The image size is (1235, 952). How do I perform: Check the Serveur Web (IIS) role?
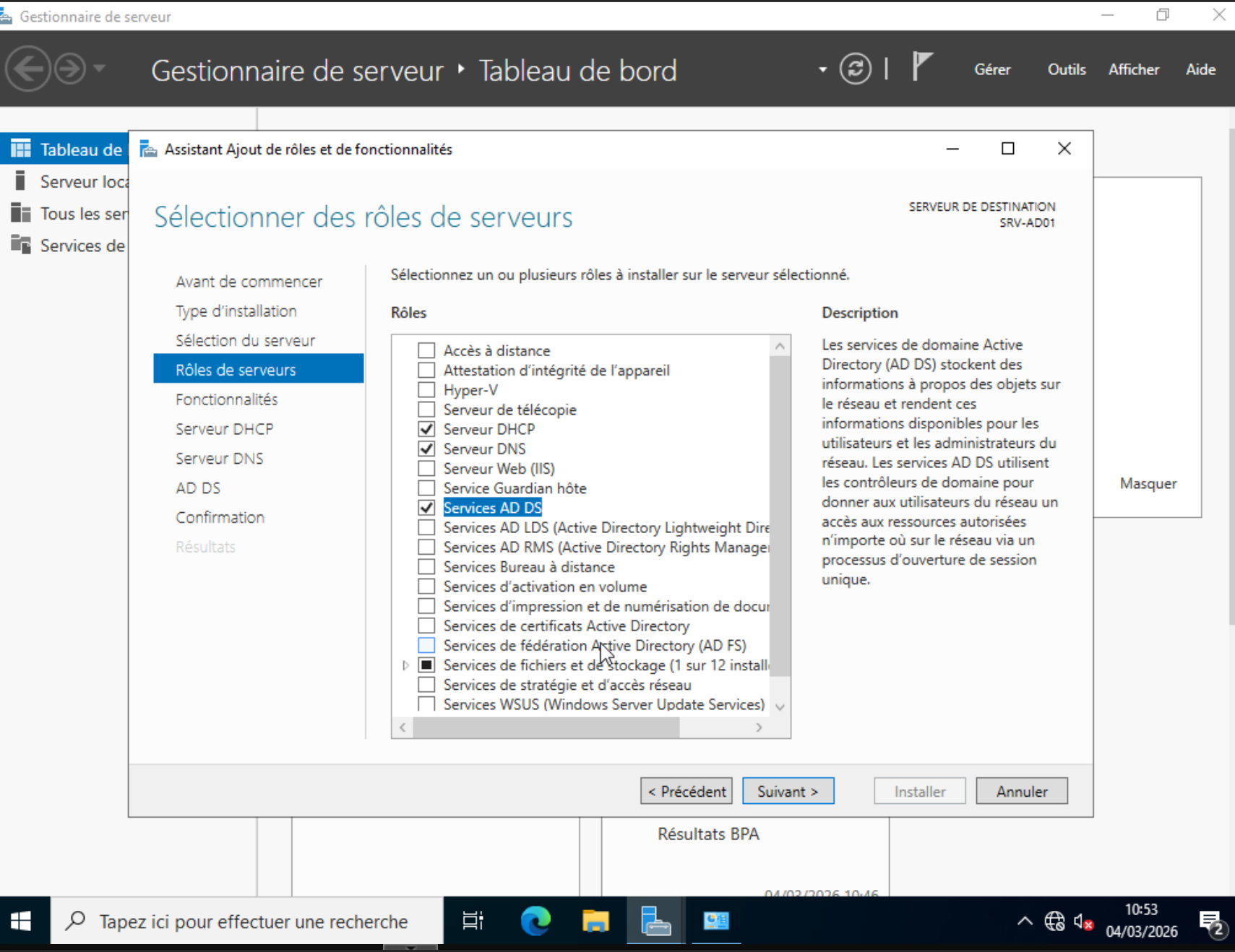point(426,469)
